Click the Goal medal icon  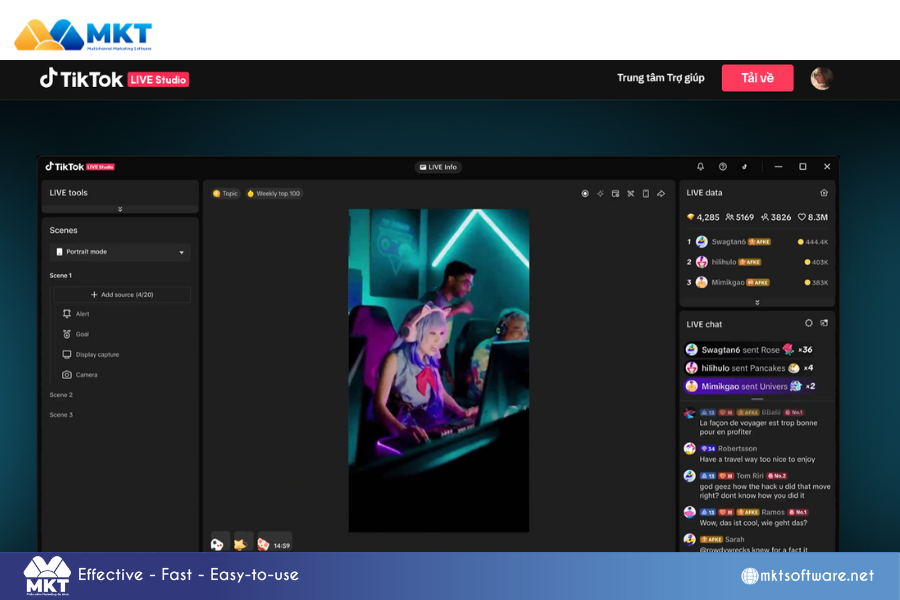pyautogui.click(x=67, y=334)
